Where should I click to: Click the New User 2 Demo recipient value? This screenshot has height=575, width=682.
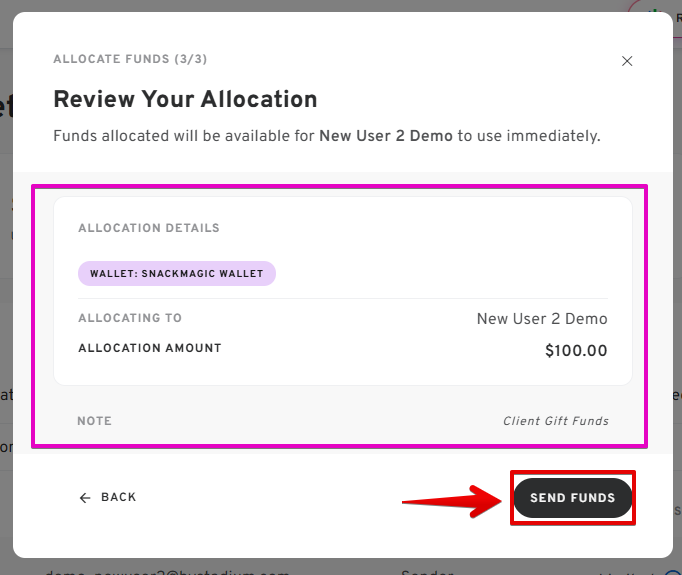coord(542,319)
